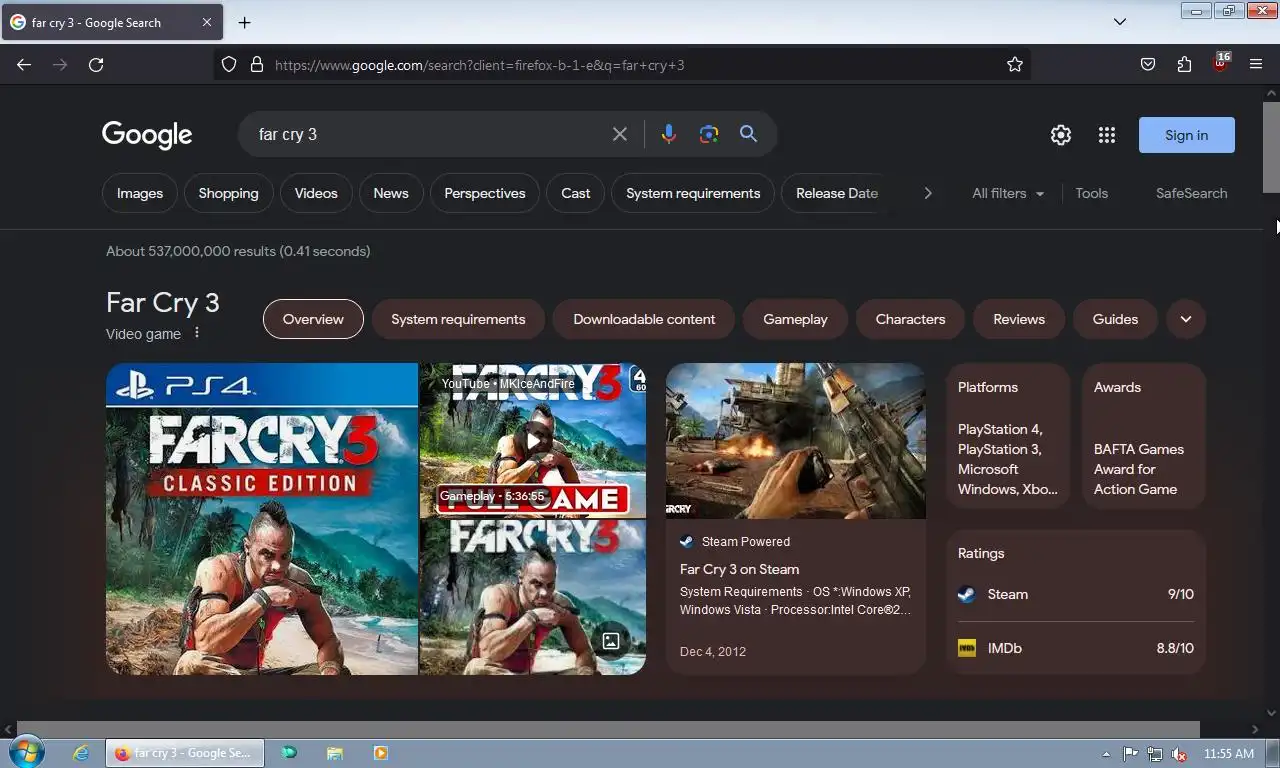Viewport: 1280px width, 768px height.
Task: Open the All filters dropdown
Action: (x=1008, y=193)
